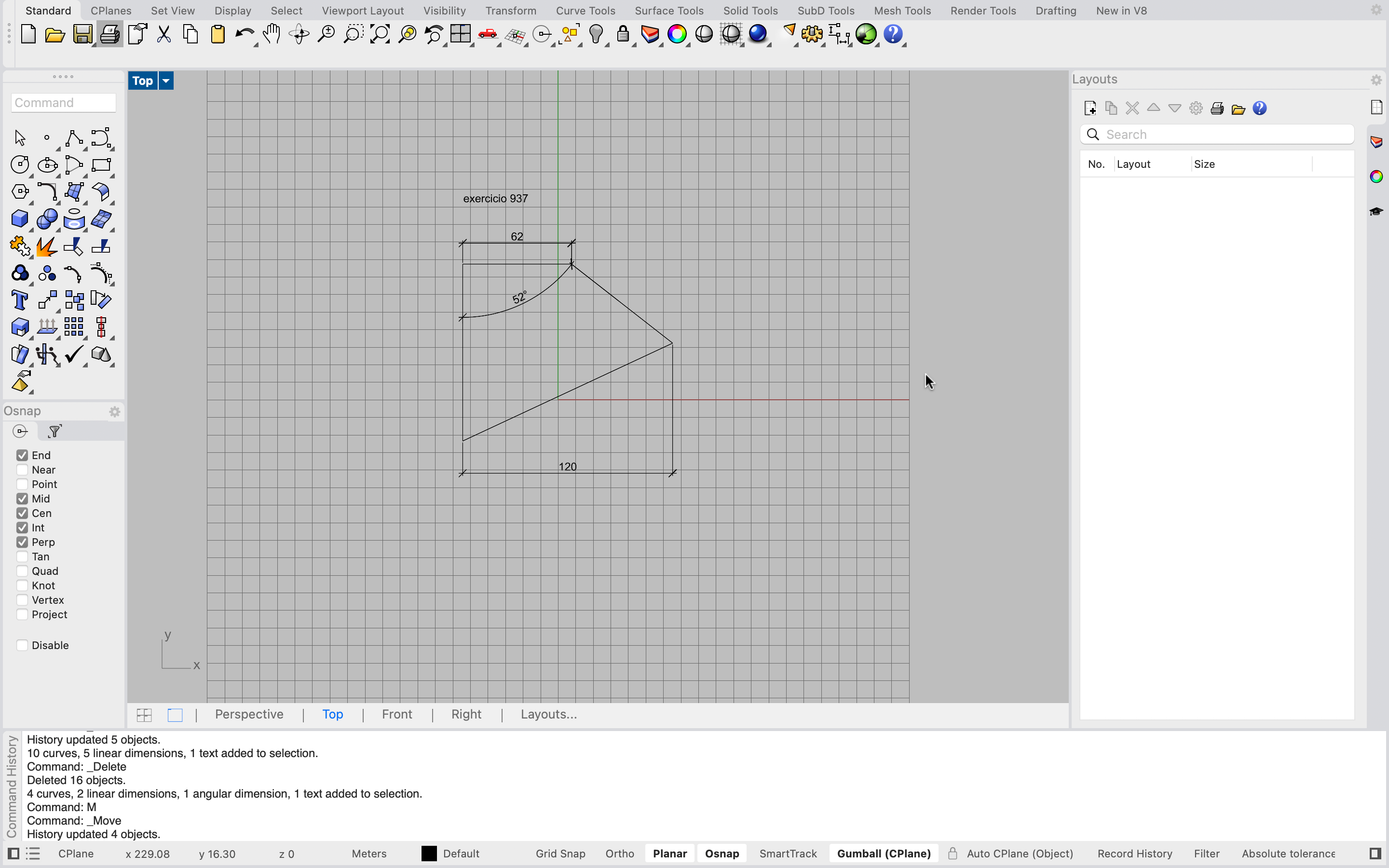Select the Box solid tool icon
Image resolution: width=1389 pixels, height=868 pixels.
click(19, 219)
